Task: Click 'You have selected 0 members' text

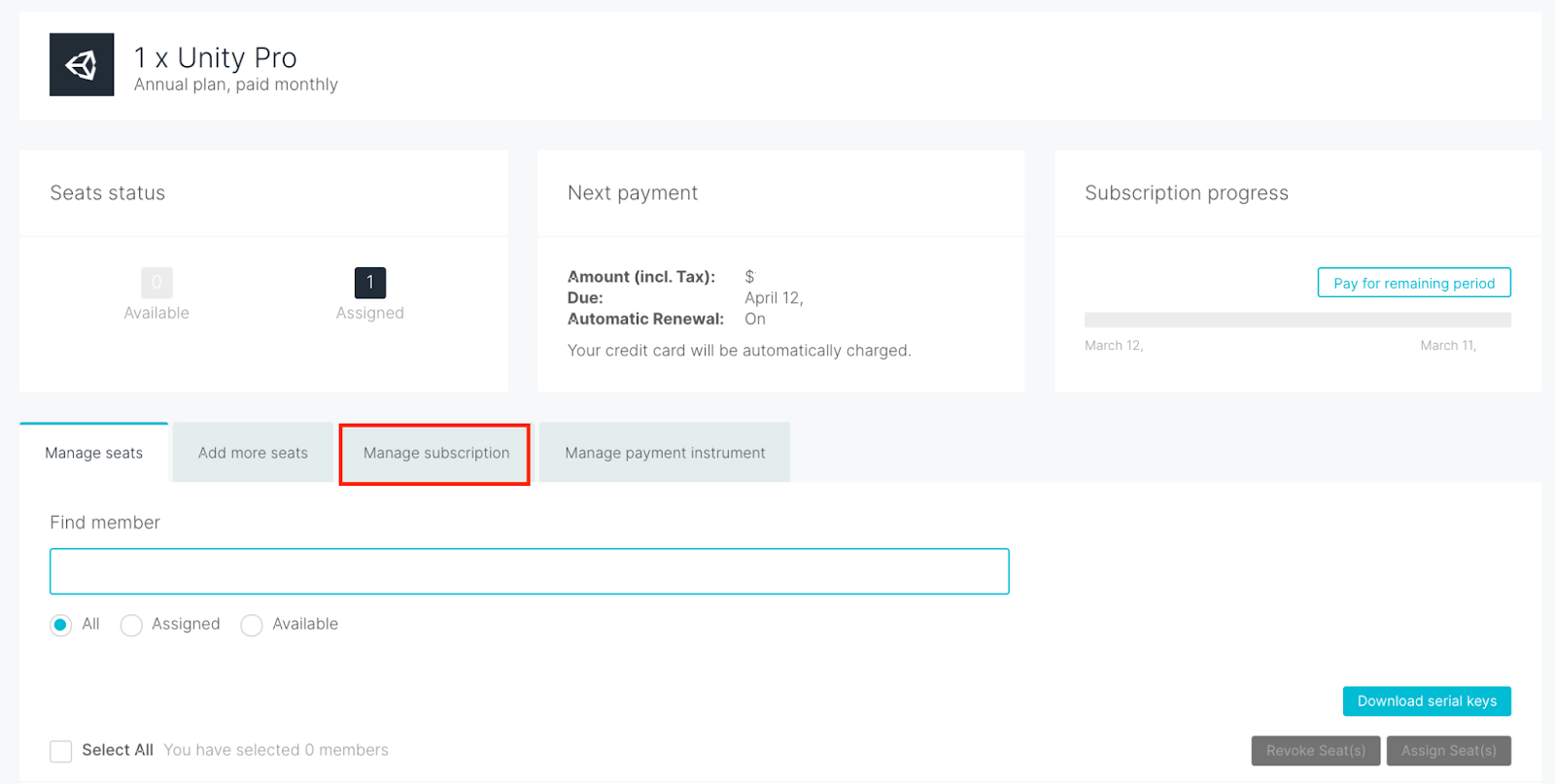Action: (276, 750)
